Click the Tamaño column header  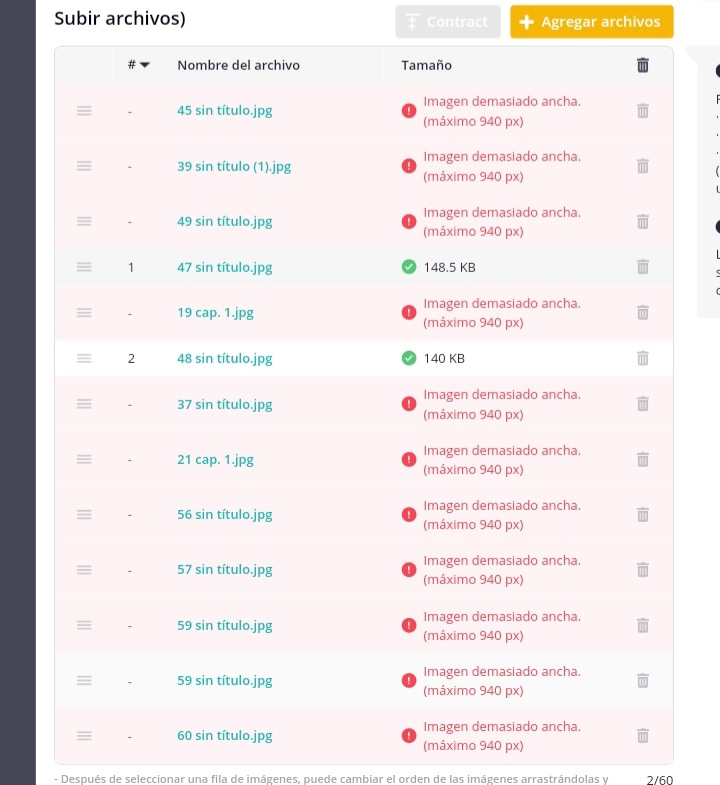click(x=426, y=65)
